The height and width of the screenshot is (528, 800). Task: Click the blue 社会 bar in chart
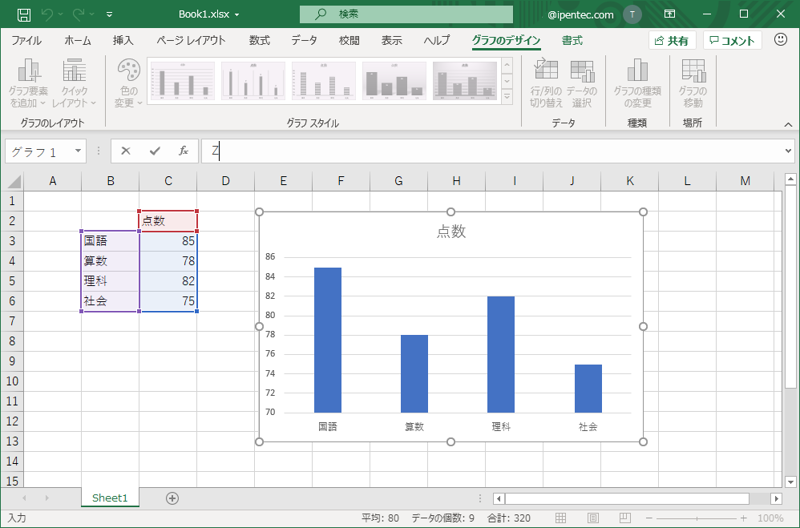tap(588, 388)
